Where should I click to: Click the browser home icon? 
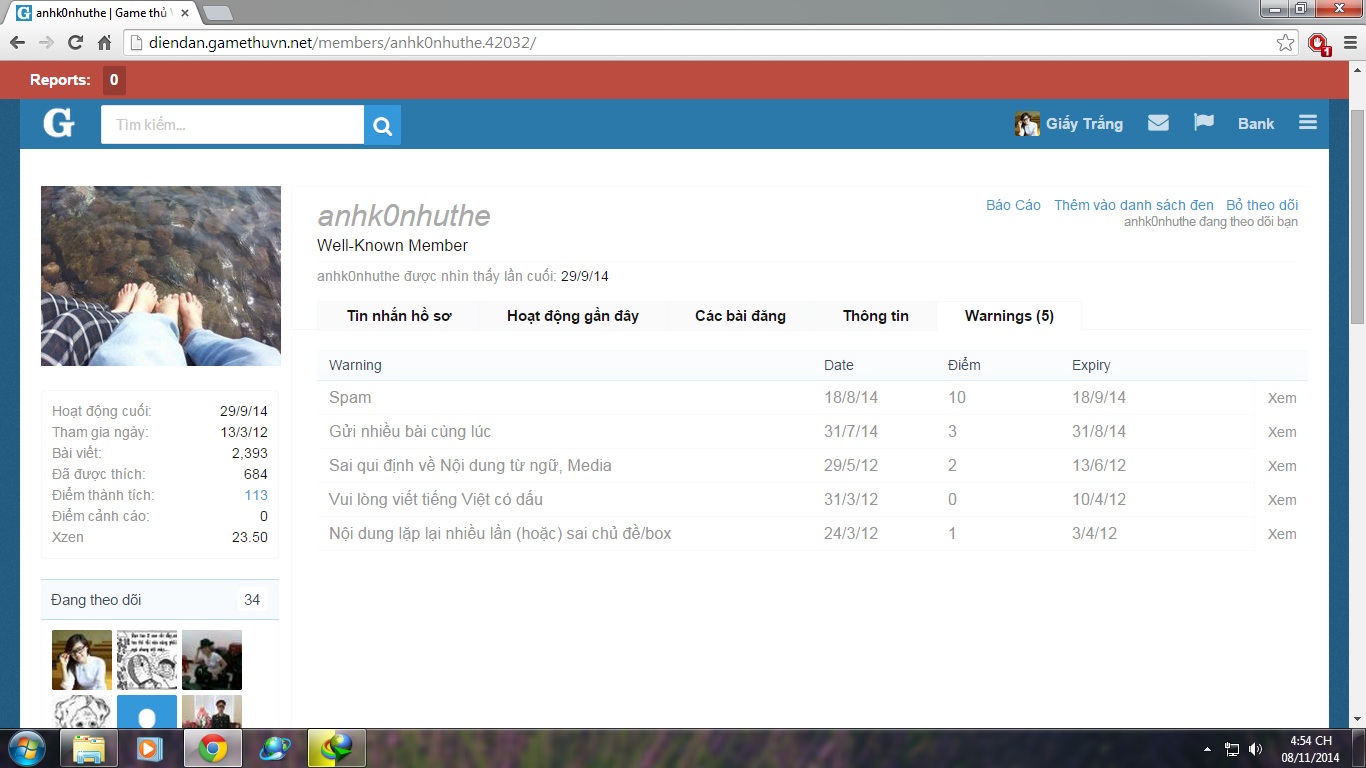click(x=104, y=43)
